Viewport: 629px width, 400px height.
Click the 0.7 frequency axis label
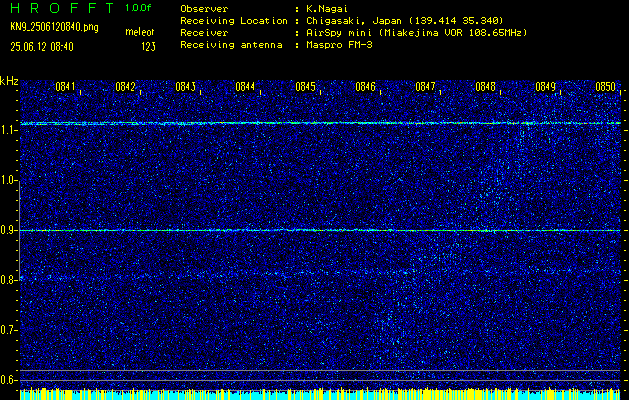[8, 330]
